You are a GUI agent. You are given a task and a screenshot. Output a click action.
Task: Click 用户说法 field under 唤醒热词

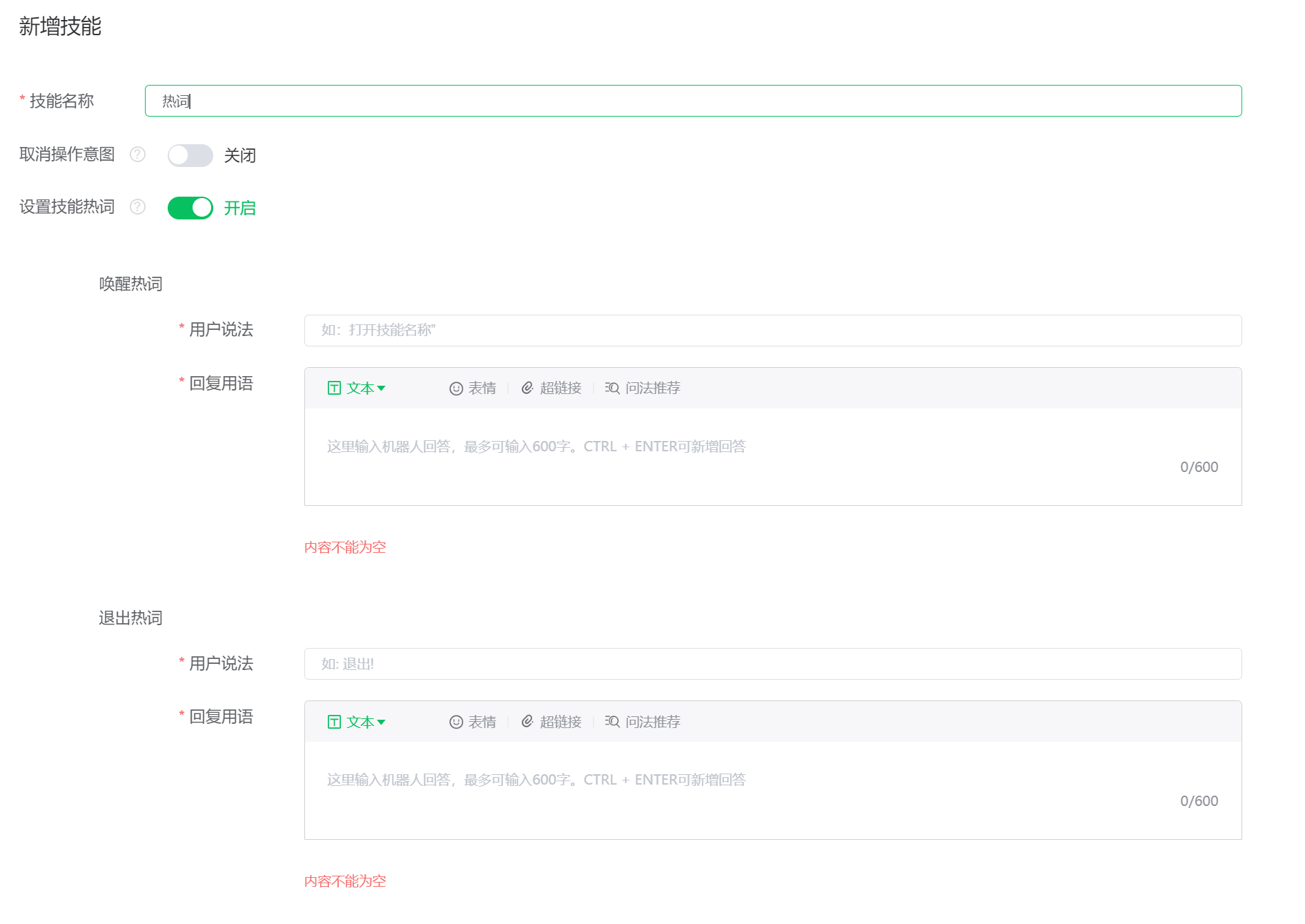(x=772, y=331)
